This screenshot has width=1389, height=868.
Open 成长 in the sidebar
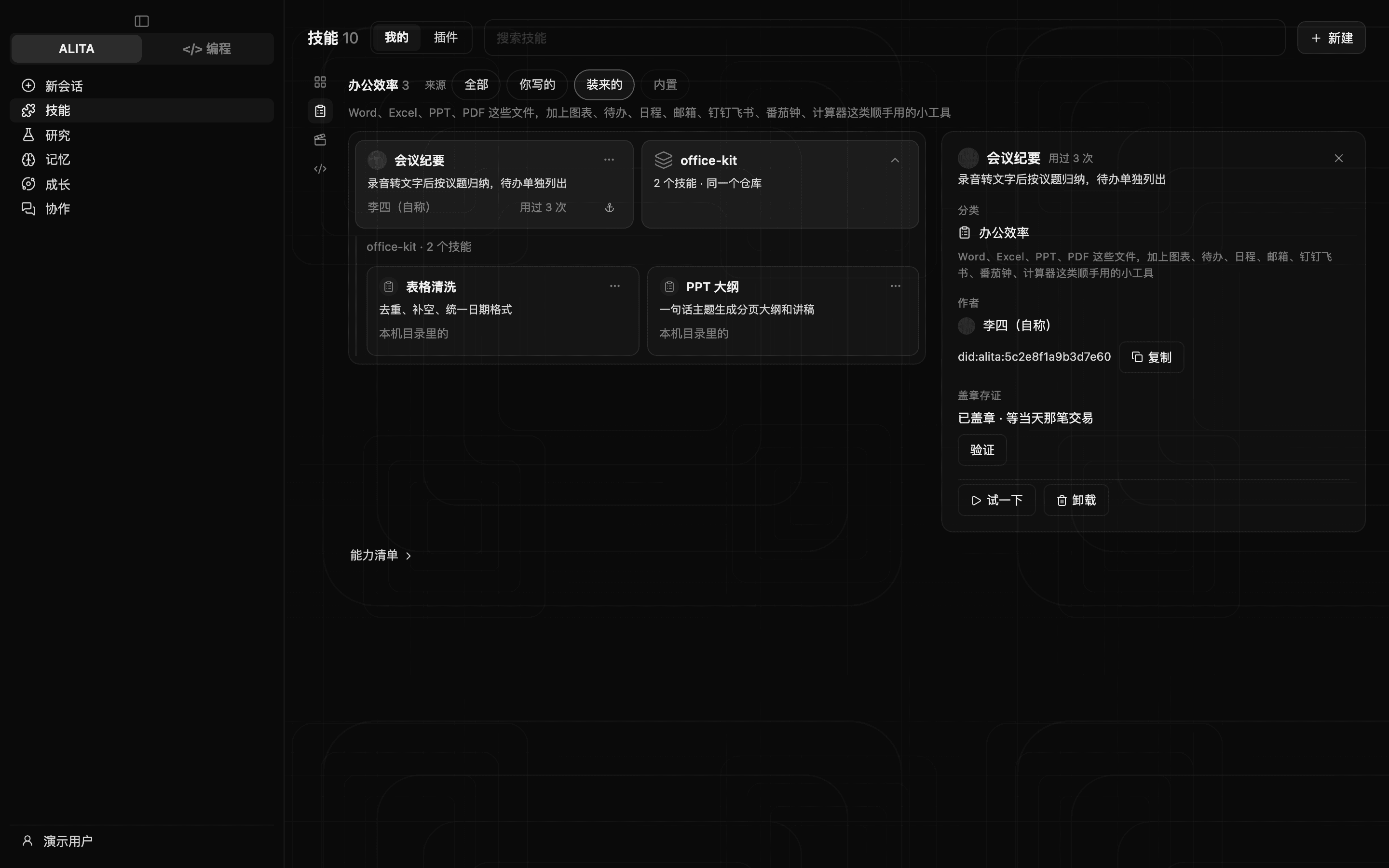pos(142,184)
